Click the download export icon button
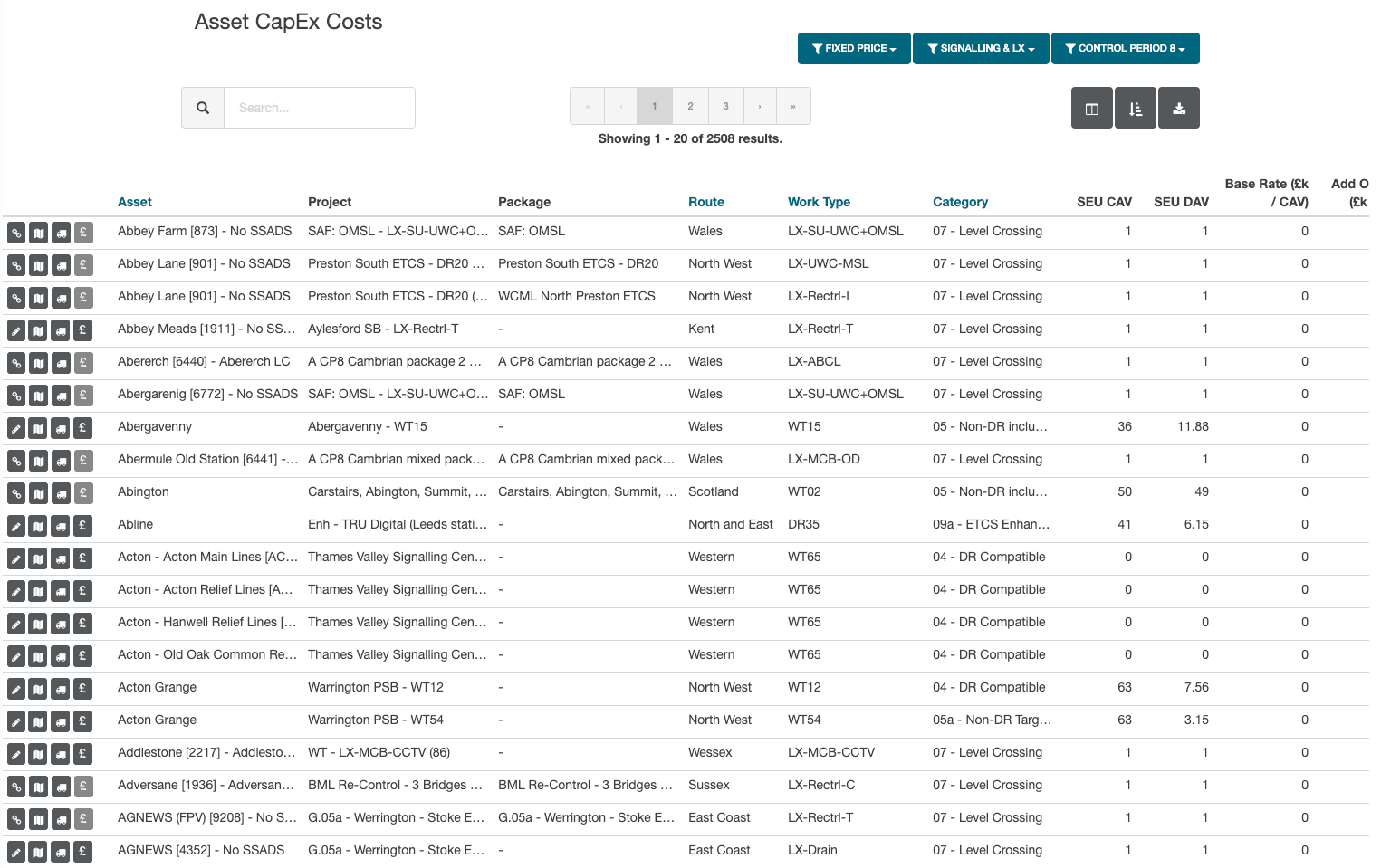The height and width of the screenshot is (868, 1381). point(1179,109)
